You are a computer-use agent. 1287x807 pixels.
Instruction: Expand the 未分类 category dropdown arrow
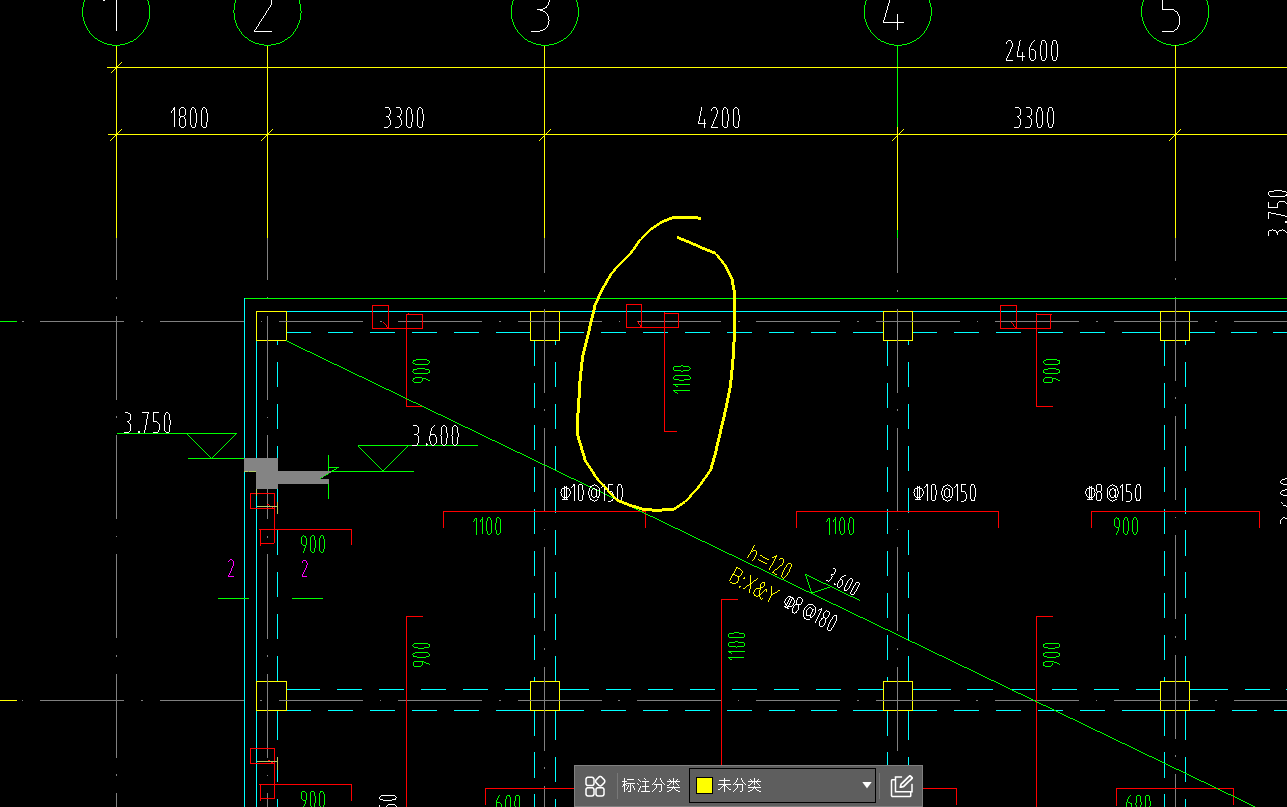pos(866,786)
